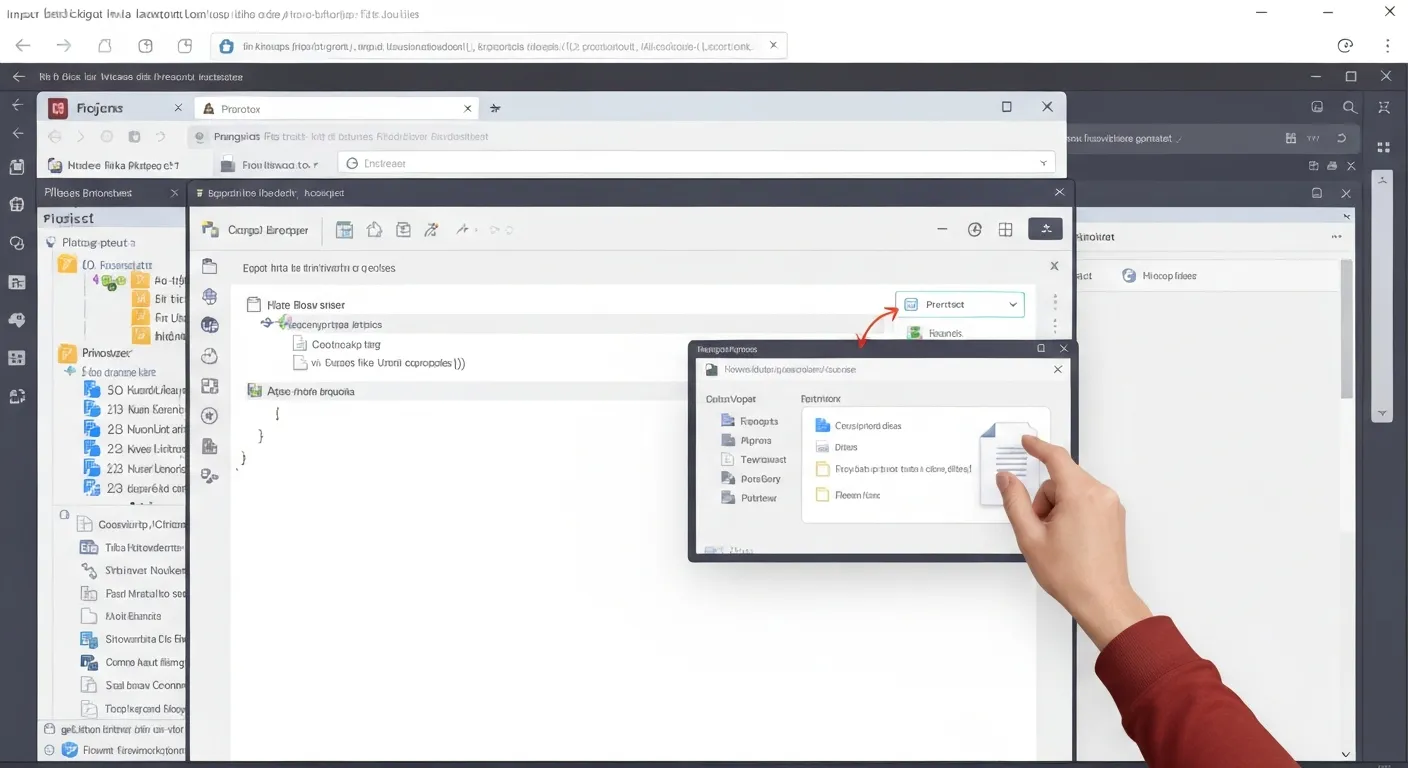The image size is (1408, 768).
Task: Click the scroll-down arrow on the right scrollbar
Action: point(1383,413)
